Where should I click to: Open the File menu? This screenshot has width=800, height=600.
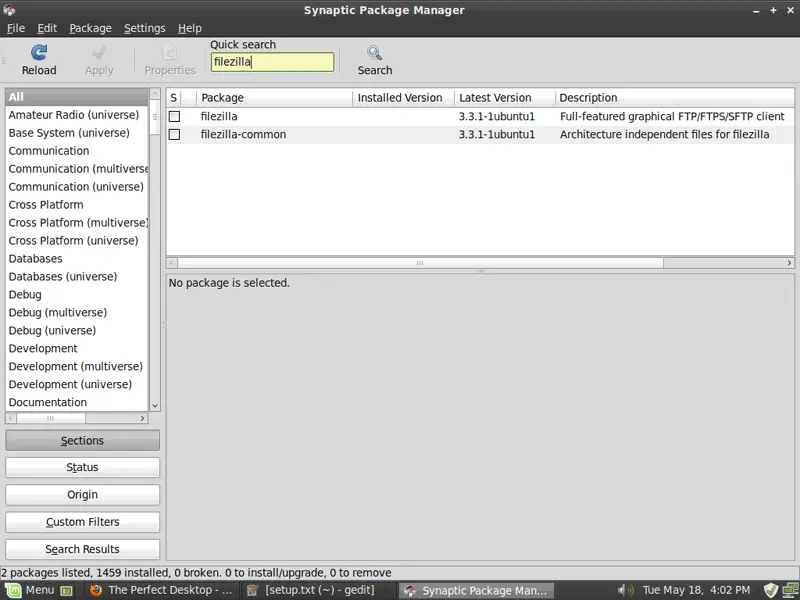point(16,28)
